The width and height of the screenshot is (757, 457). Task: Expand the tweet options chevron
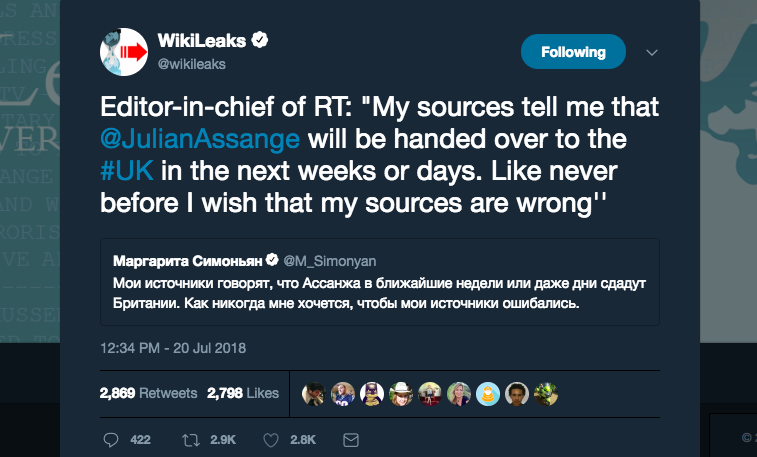pyautogui.click(x=652, y=53)
